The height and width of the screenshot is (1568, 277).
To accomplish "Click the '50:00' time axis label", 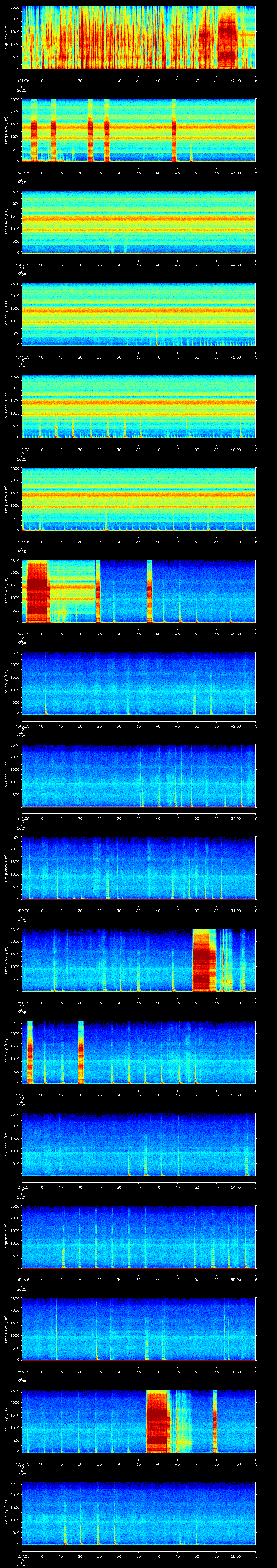I will point(236,818).
